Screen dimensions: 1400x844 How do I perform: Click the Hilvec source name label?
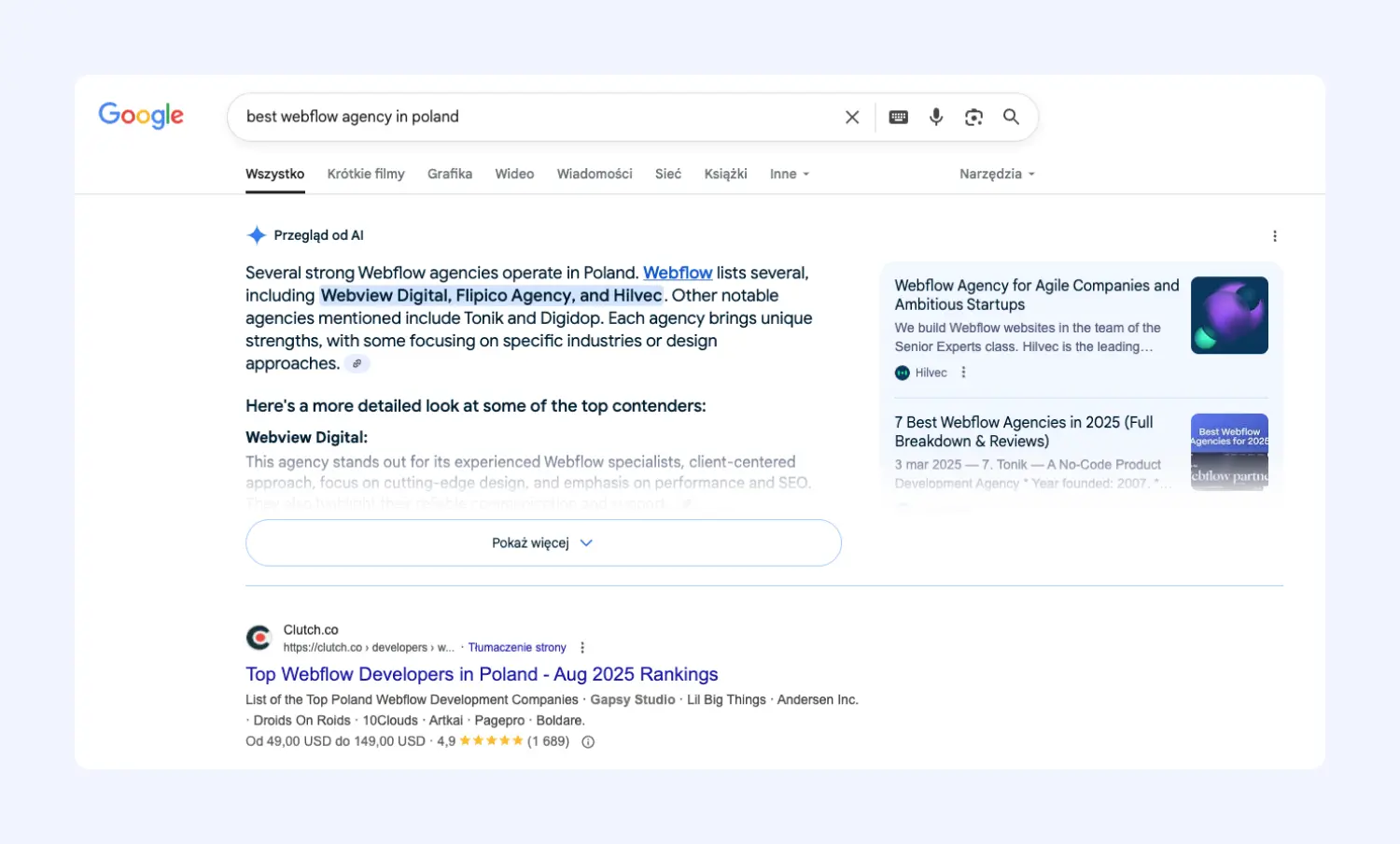(x=931, y=373)
